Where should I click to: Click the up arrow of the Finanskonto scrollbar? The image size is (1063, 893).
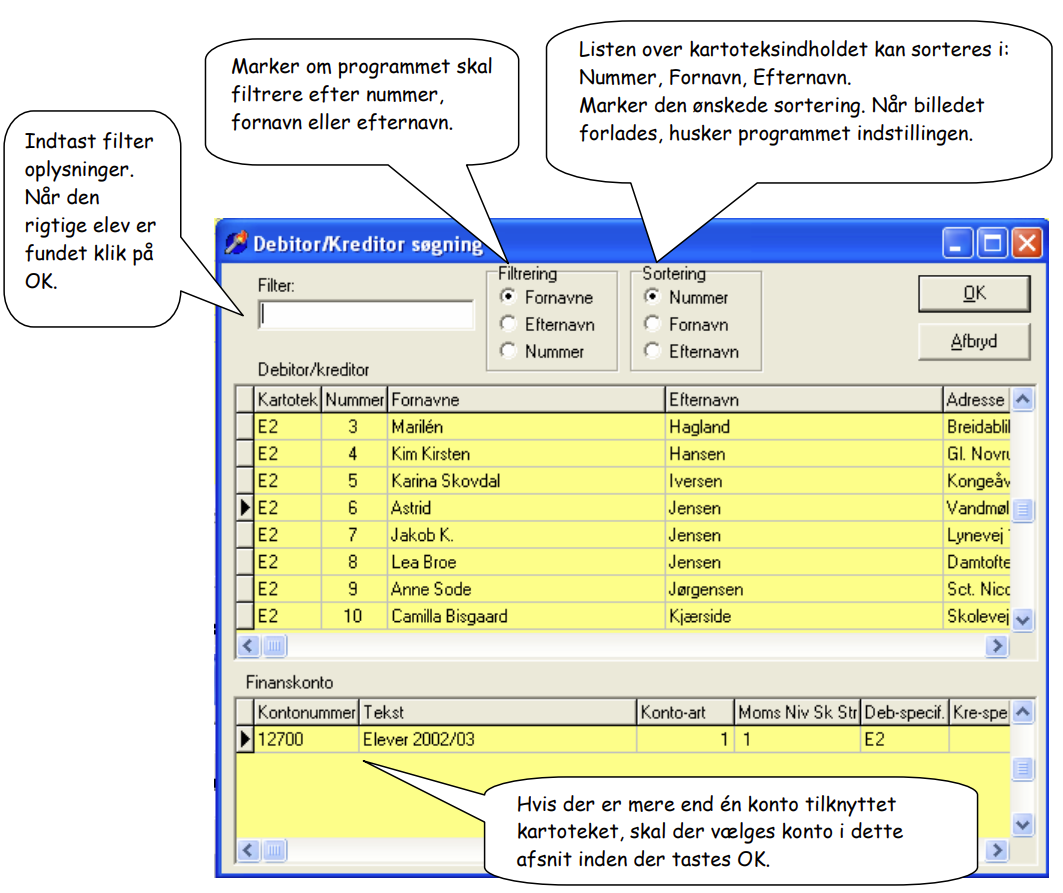point(1023,711)
